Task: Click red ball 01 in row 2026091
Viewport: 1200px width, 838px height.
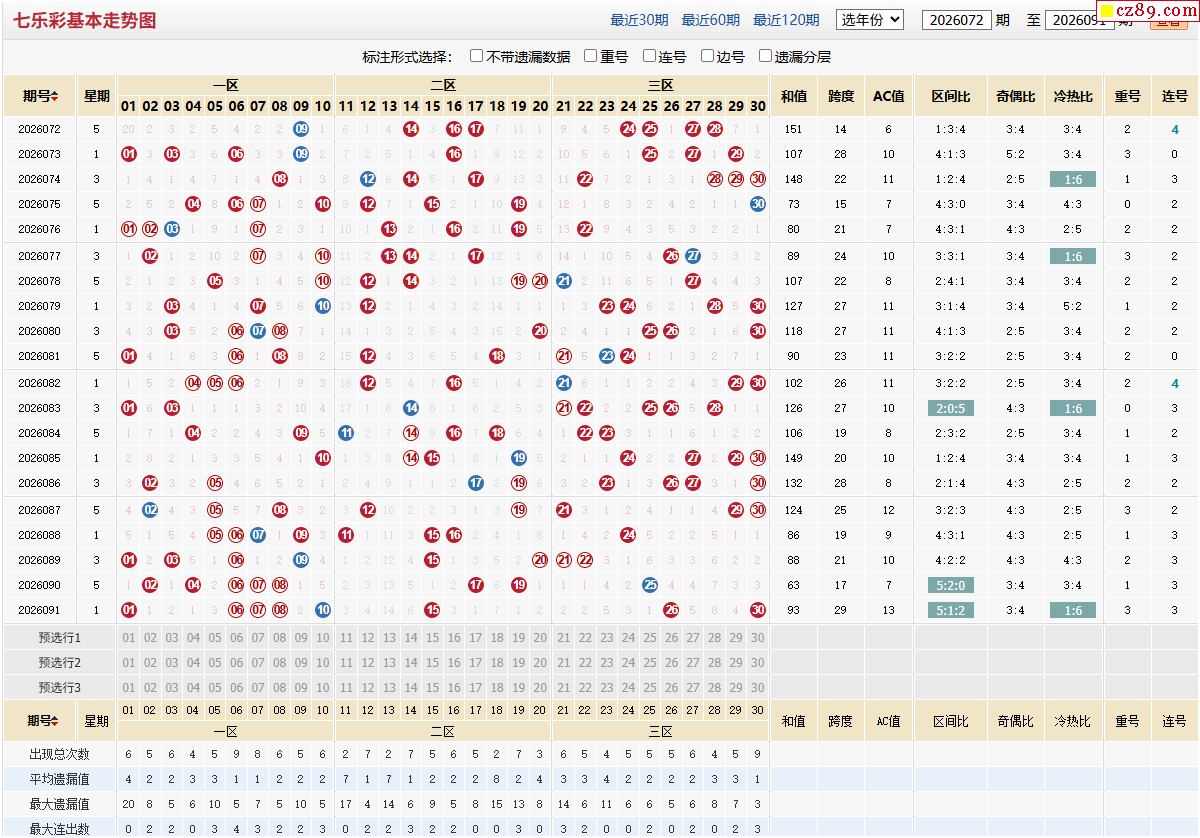Action: (x=129, y=610)
